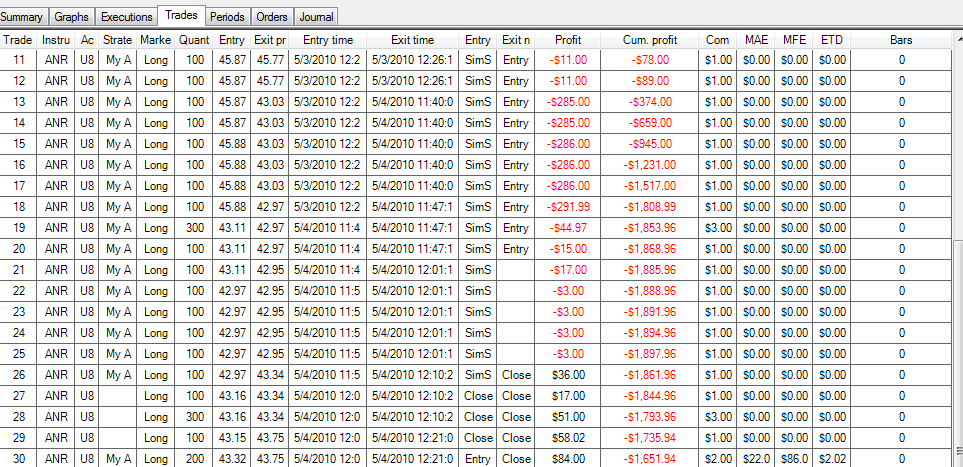This screenshot has width=963, height=467.
Task: Select profit -$15.00 in trade 20
Action: pos(568,249)
